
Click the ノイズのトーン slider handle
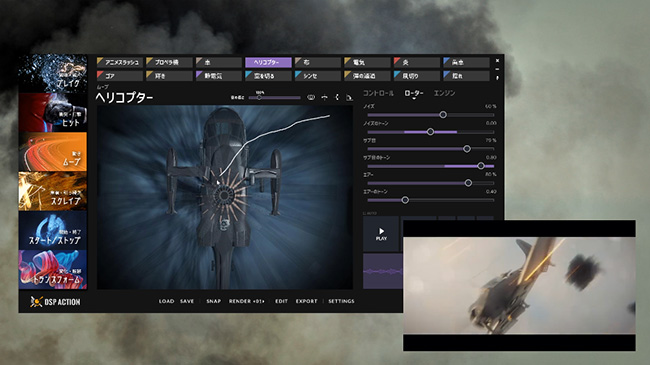(x=430, y=131)
